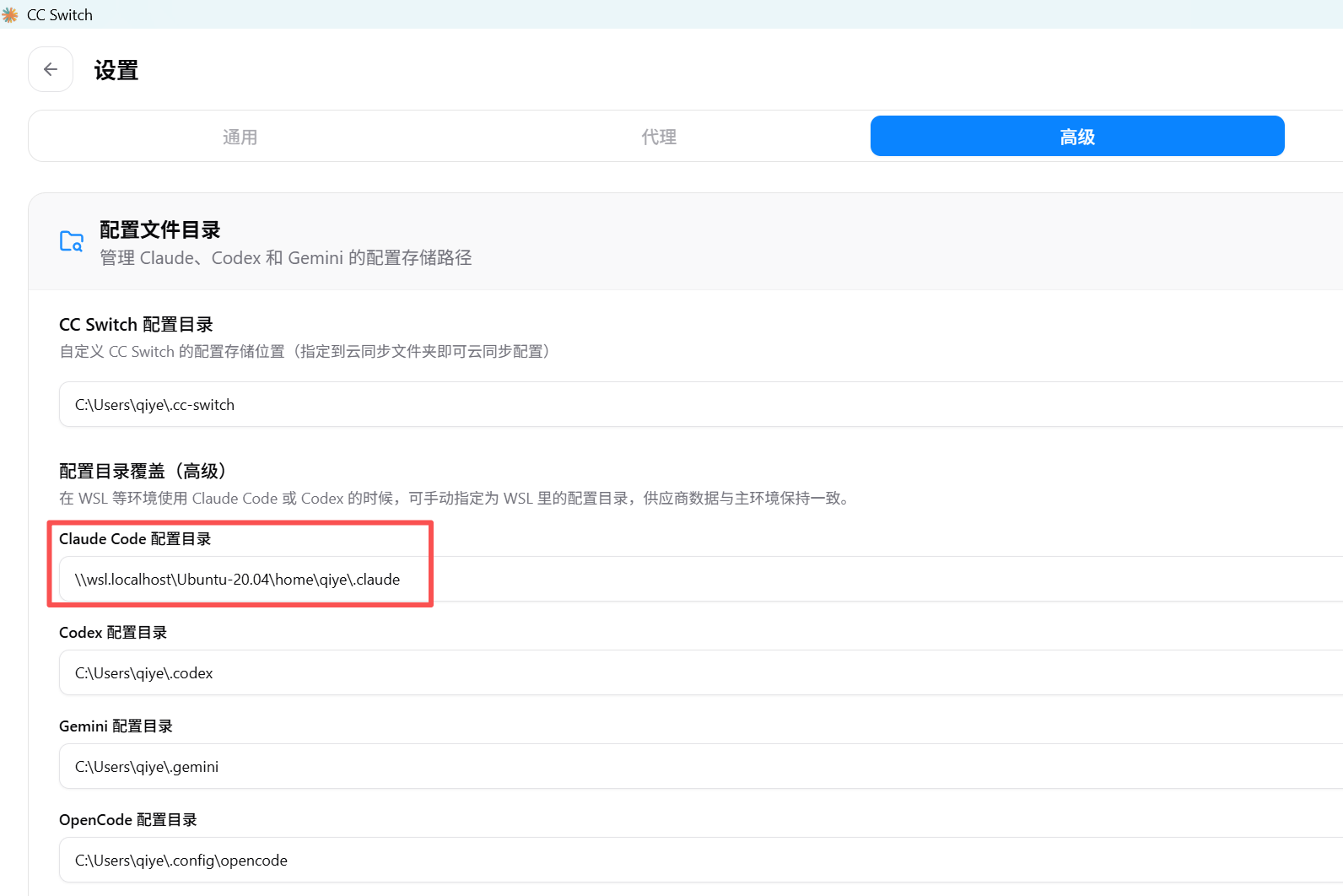Select the 高级 tab
Image resolution: width=1343 pixels, height=896 pixels.
pyautogui.click(x=1076, y=137)
